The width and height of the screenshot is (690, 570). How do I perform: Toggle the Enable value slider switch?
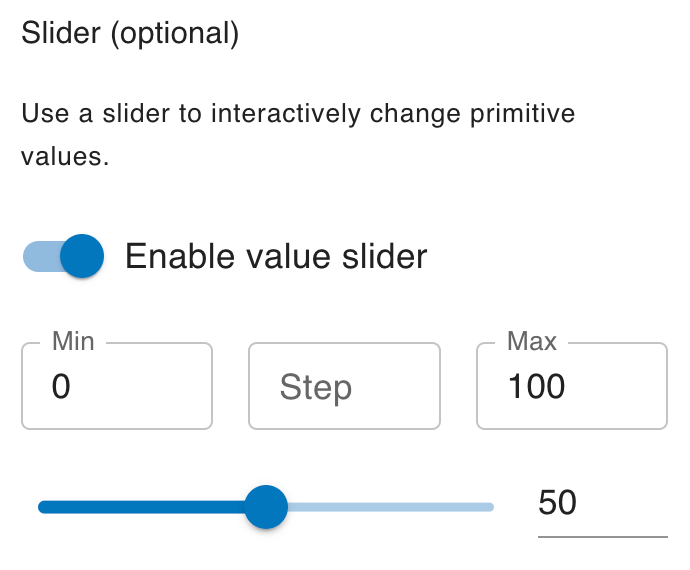pos(63,256)
